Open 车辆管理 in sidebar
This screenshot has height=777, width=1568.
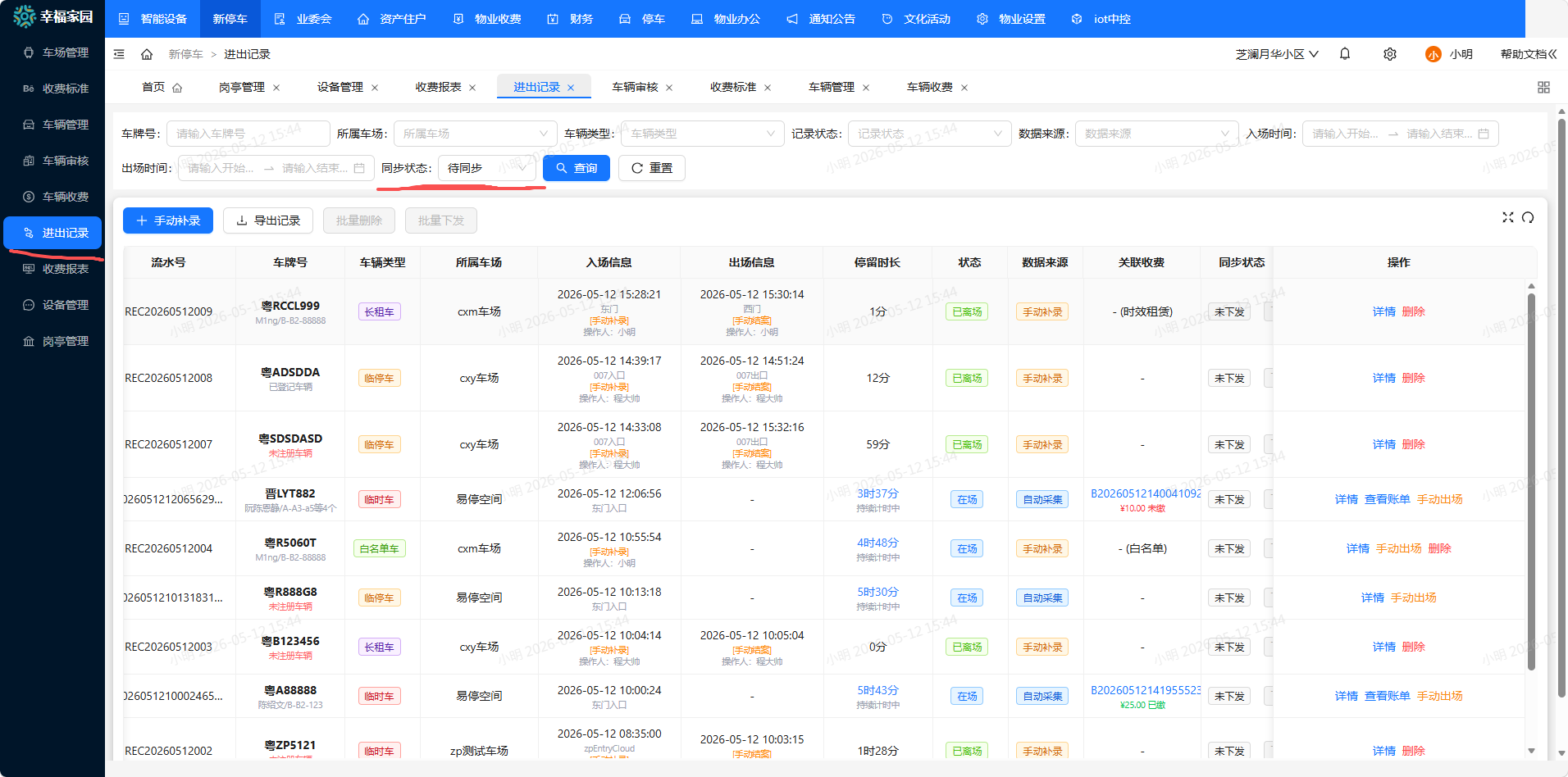pyautogui.click(x=52, y=125)
